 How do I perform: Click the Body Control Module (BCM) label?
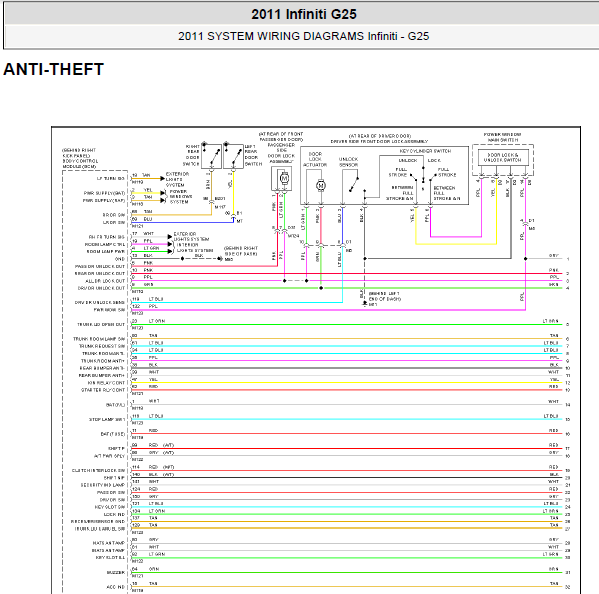(80, 159)
